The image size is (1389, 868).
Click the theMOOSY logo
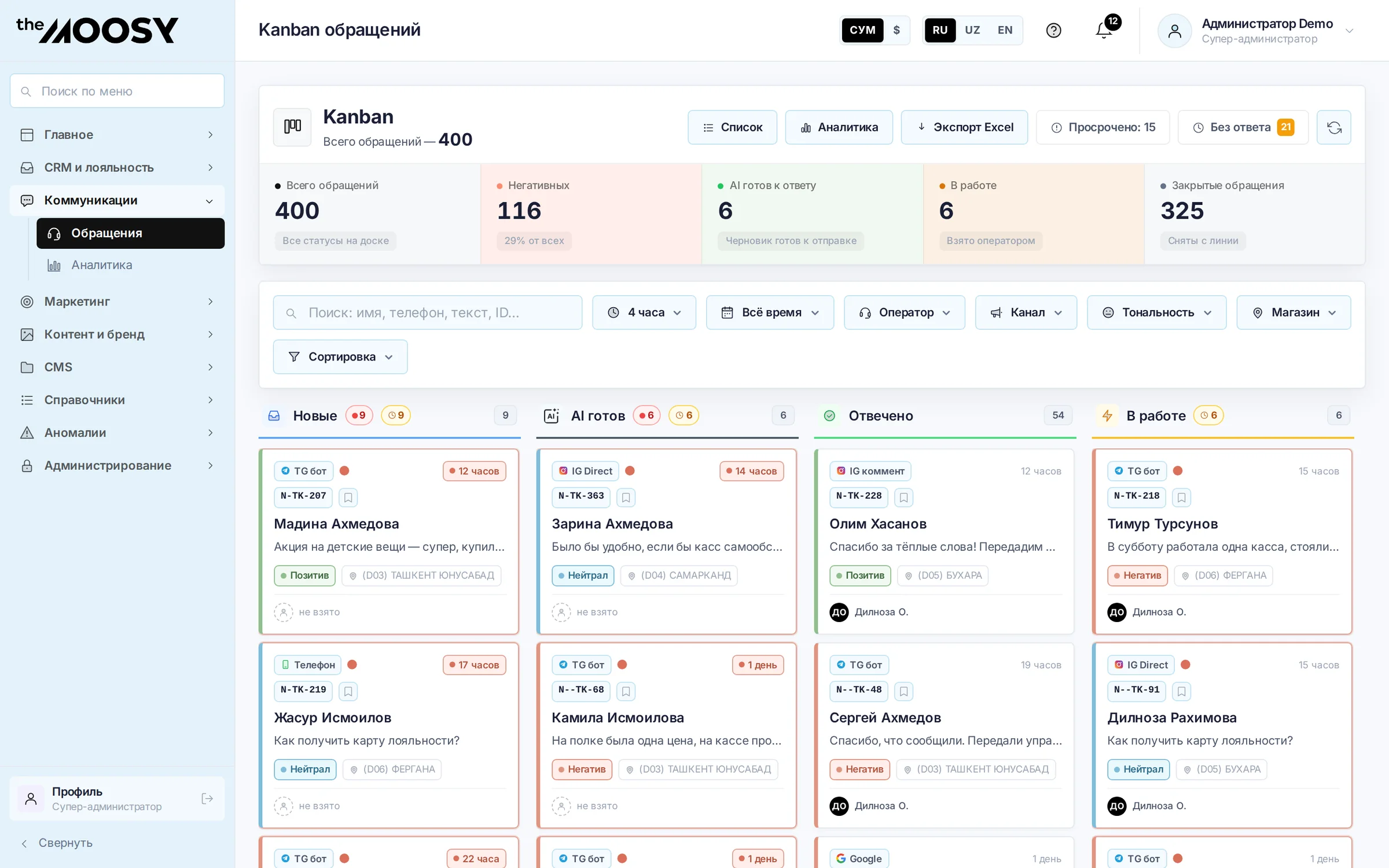tap(97, 30)
